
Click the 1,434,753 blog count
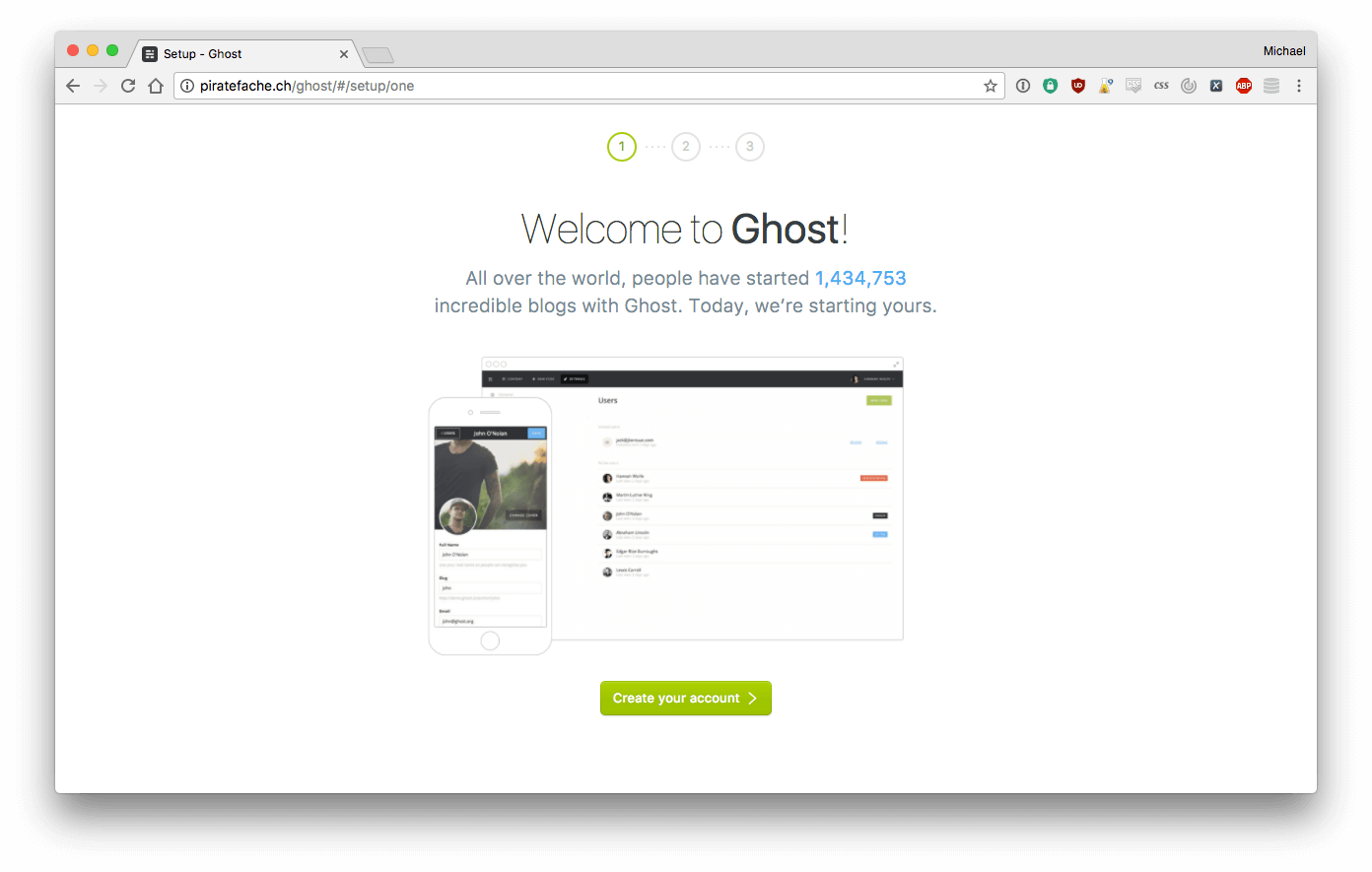[860, 278]
